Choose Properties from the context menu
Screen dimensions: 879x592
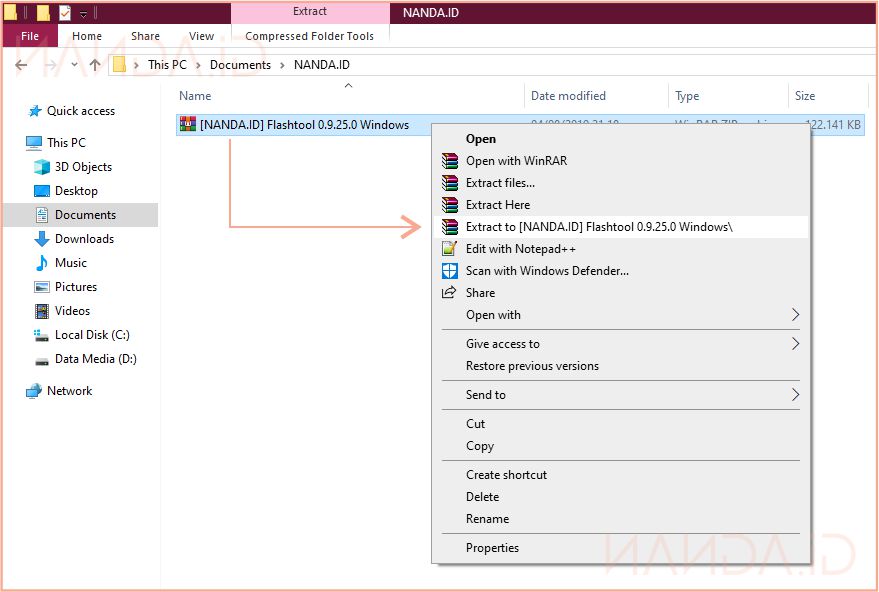(492, 548)
